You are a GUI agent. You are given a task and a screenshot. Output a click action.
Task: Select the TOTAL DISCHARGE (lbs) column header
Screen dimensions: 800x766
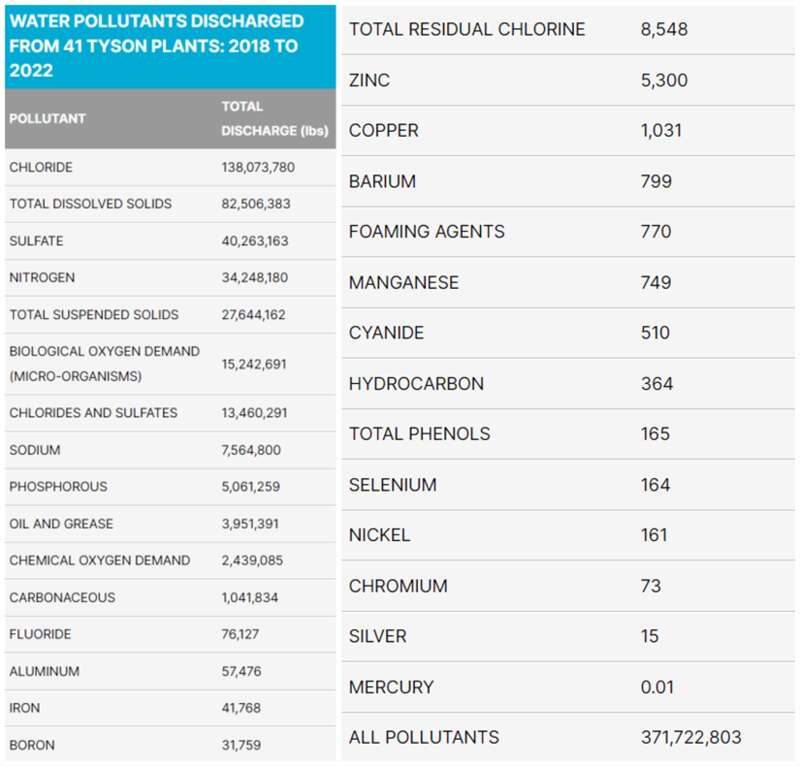point(274,118)
